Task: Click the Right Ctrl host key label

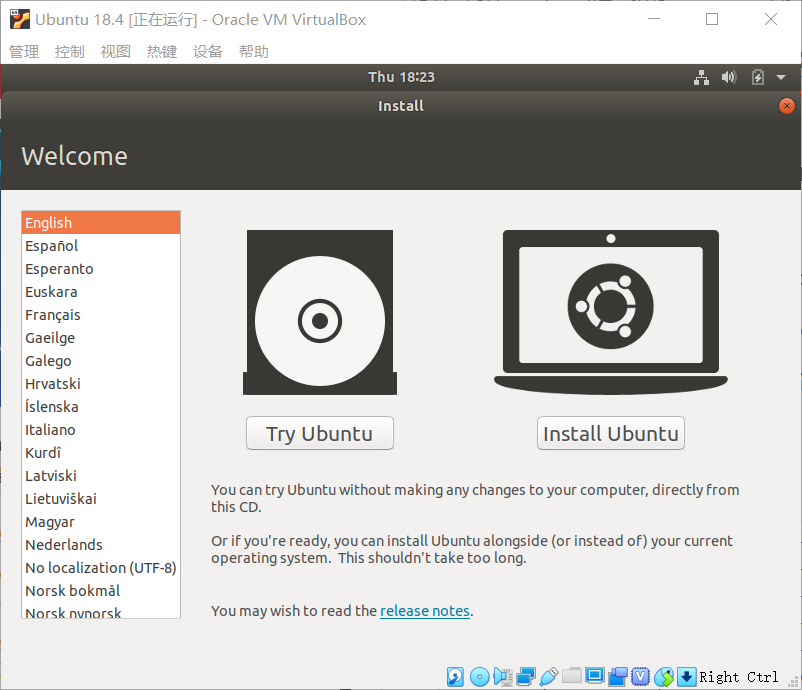Action: coord(739,677)
